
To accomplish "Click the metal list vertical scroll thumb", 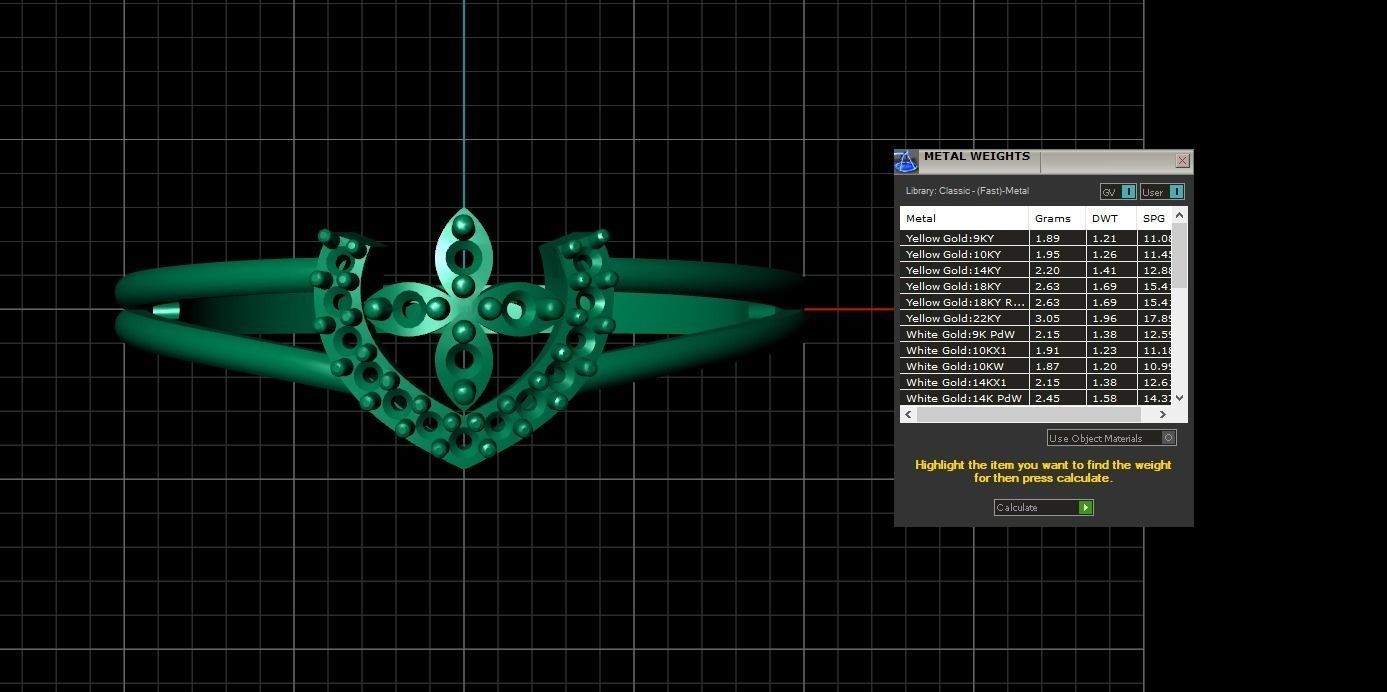I will point(1179,255).
